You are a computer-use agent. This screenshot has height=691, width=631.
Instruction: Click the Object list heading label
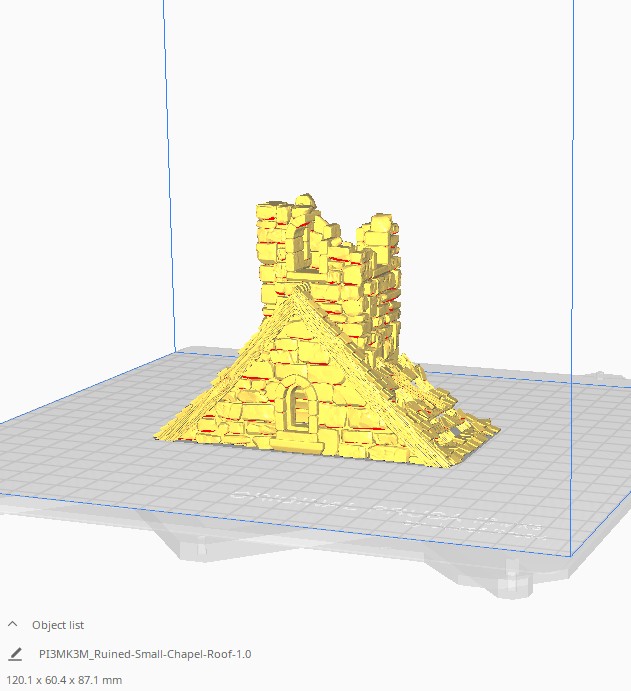pos(58,625)
